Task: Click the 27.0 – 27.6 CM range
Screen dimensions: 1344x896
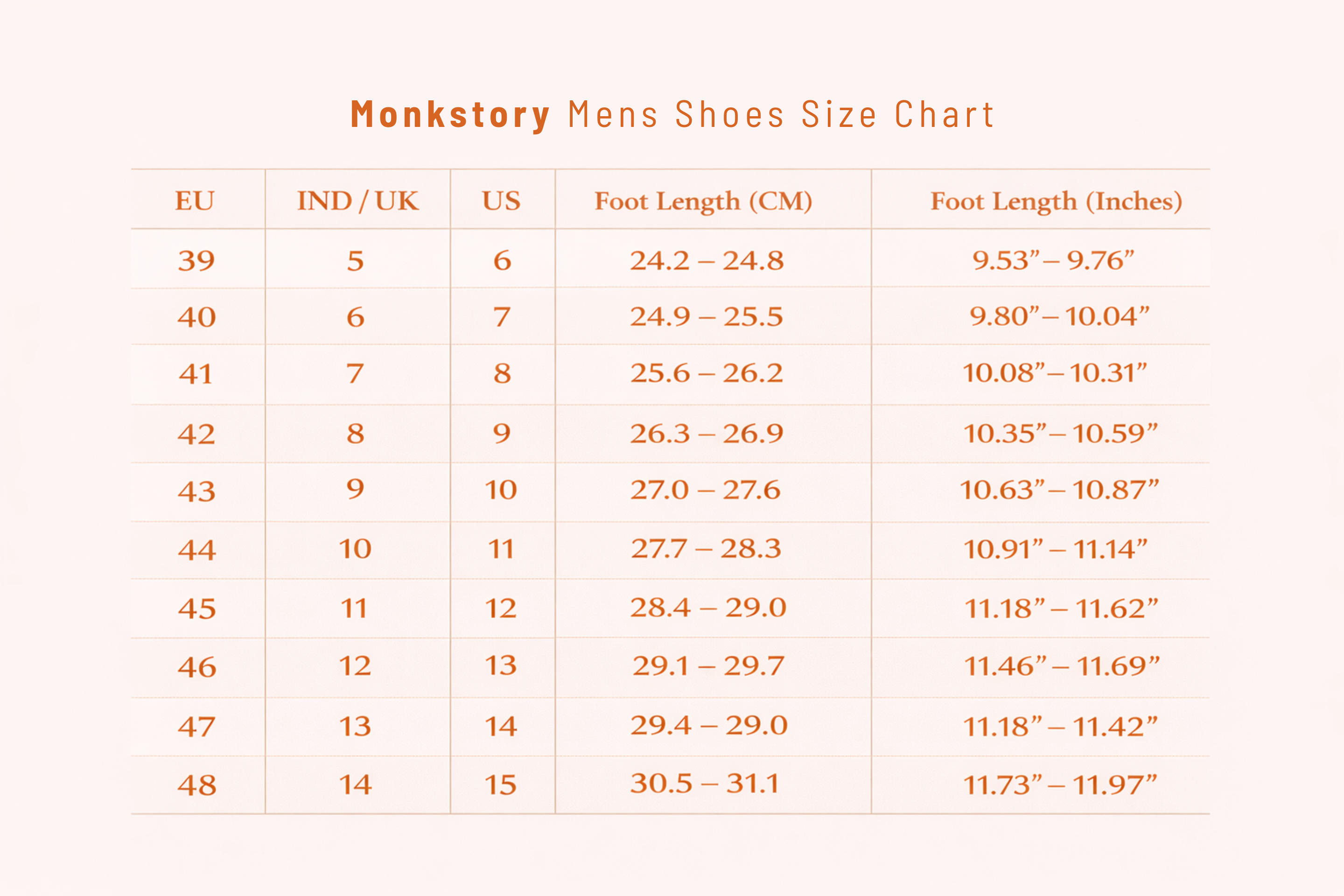Action: click(x=706, y=490)
